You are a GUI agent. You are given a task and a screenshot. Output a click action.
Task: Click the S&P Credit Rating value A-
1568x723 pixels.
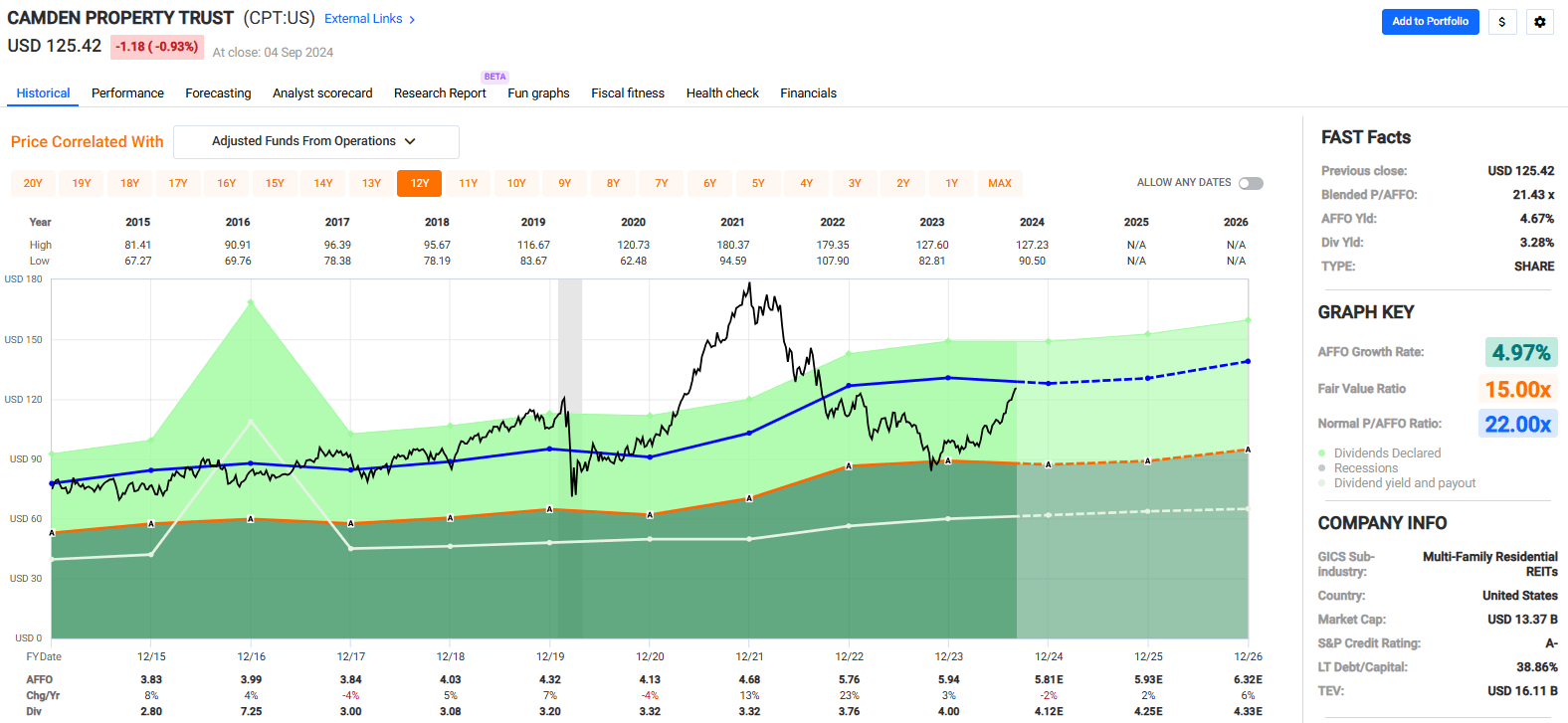(x=1551, y=643)
